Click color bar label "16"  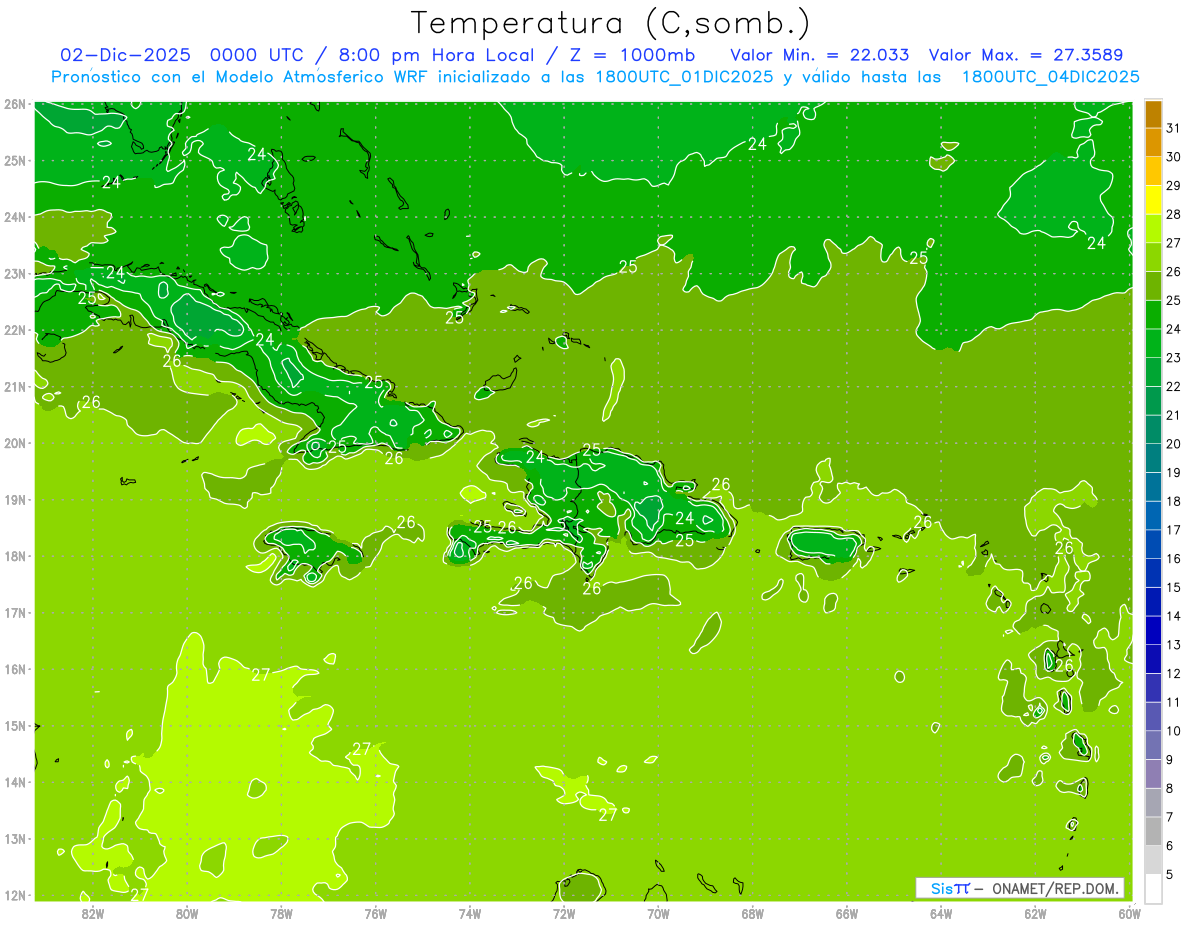point(1173,559)
